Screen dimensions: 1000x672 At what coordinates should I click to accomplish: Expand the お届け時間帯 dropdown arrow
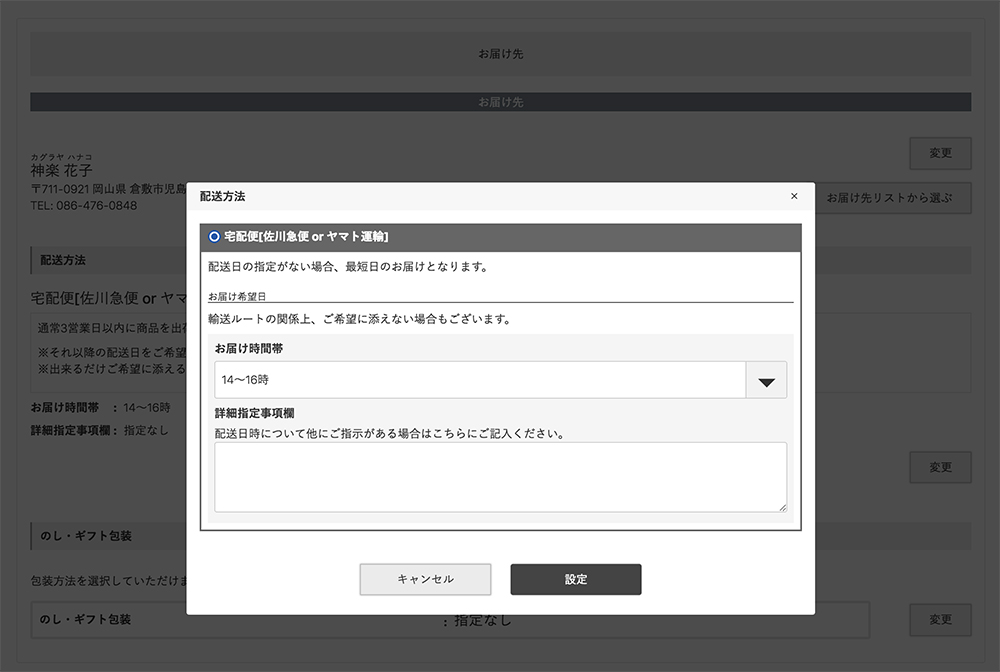(766, 381)
